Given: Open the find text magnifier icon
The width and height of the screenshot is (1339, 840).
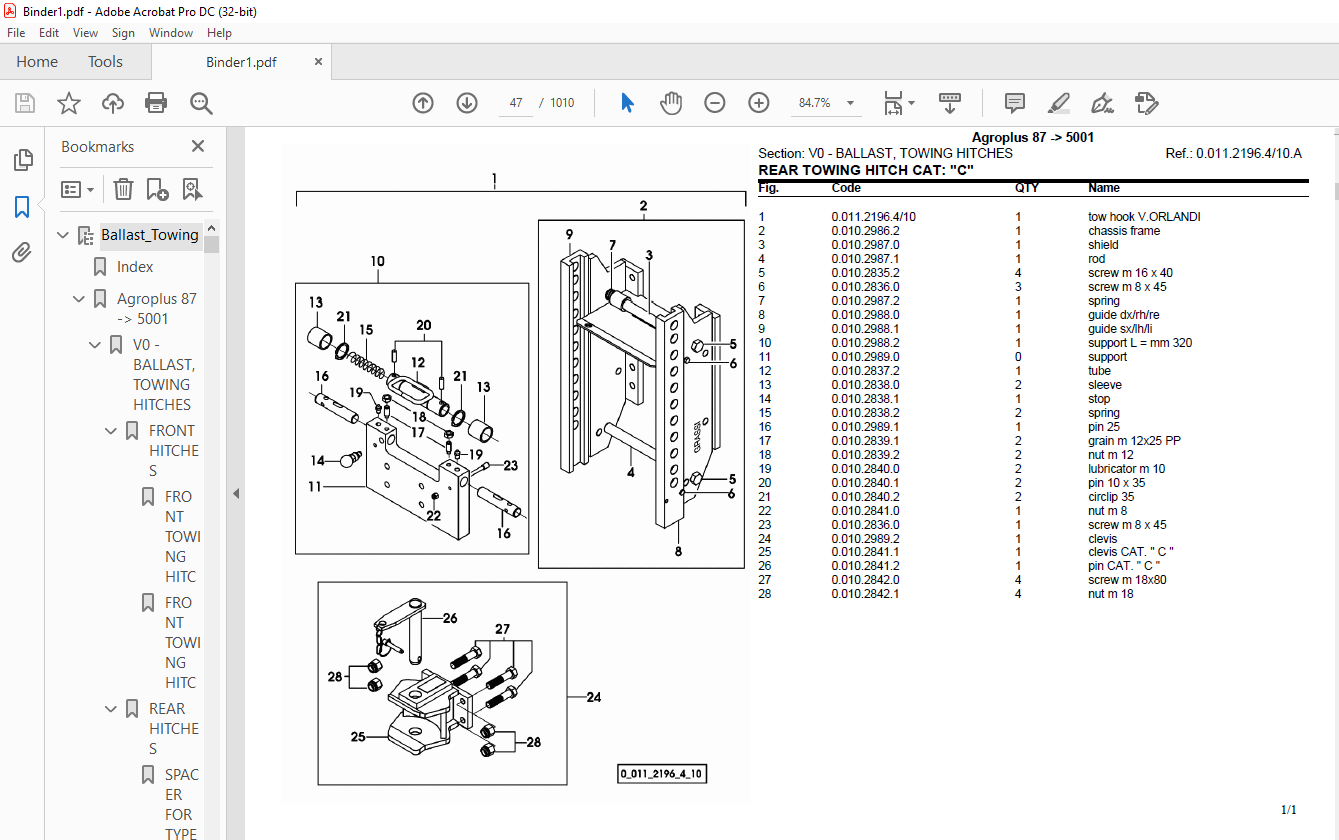Looking at the screenshot, I should tap(201, 103).
